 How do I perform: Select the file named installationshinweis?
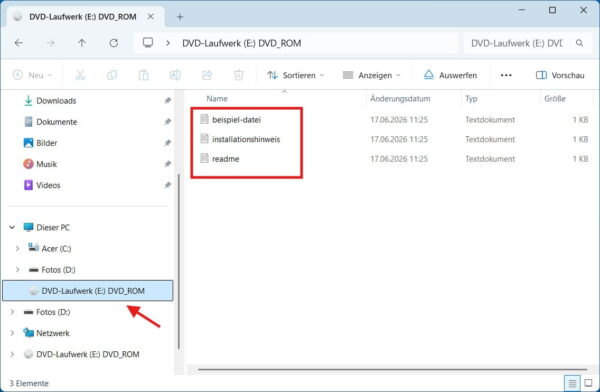click(246, 139)
